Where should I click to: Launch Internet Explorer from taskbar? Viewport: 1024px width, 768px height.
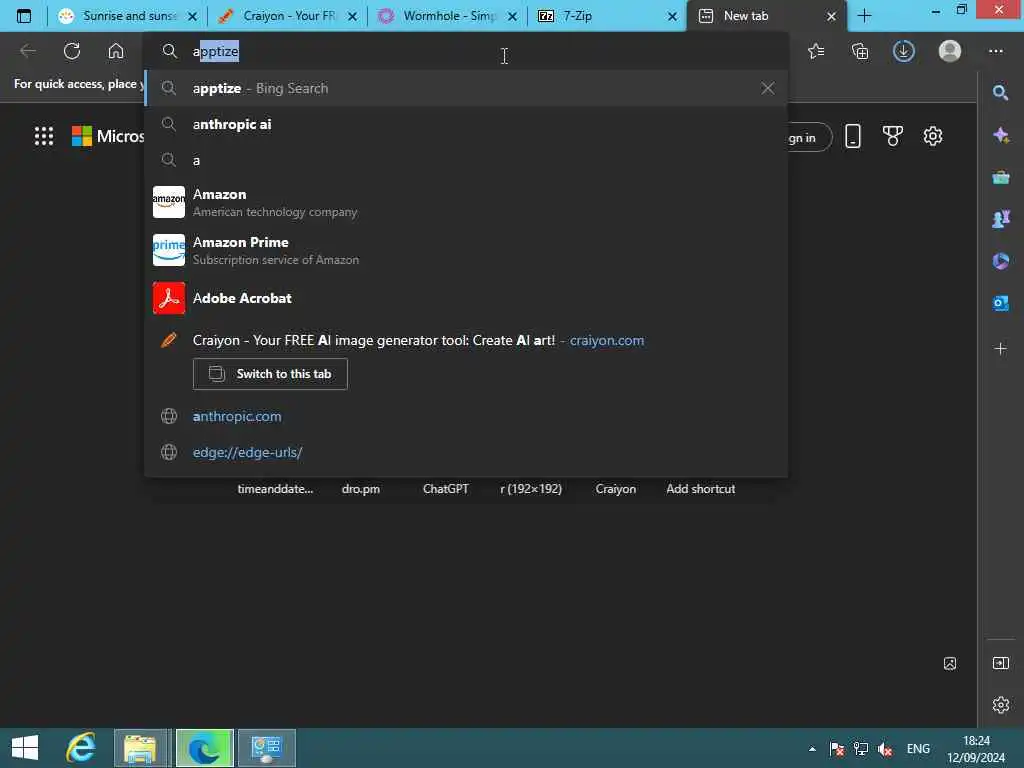tap(81, 748)
